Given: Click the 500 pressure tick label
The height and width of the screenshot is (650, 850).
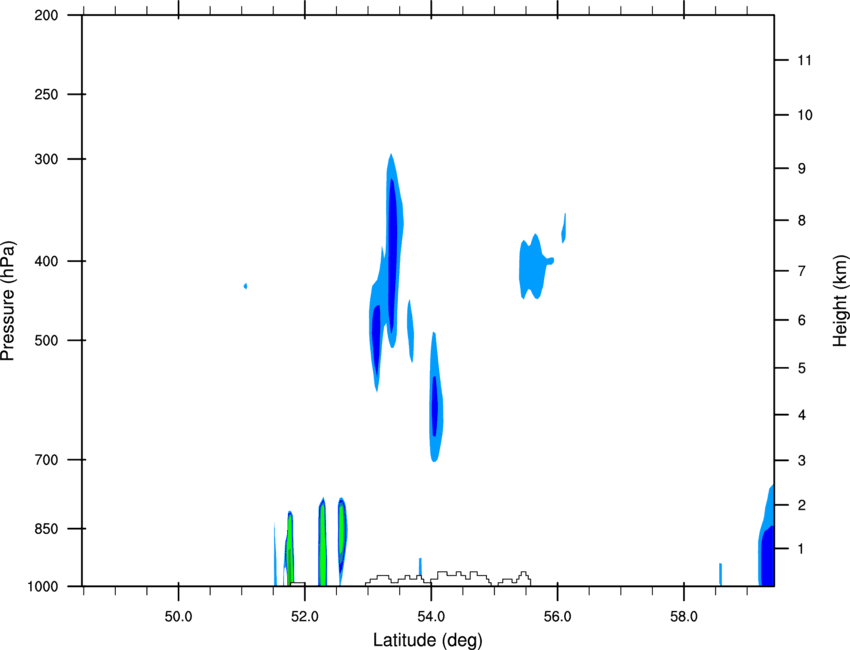Looking at the screenshot, I should [46, 340].
